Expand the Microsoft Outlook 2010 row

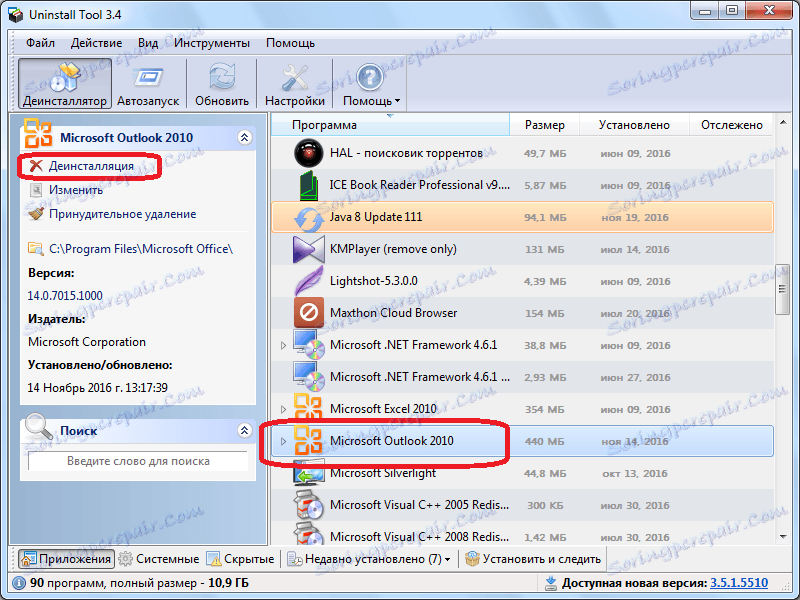click(284, 441)
